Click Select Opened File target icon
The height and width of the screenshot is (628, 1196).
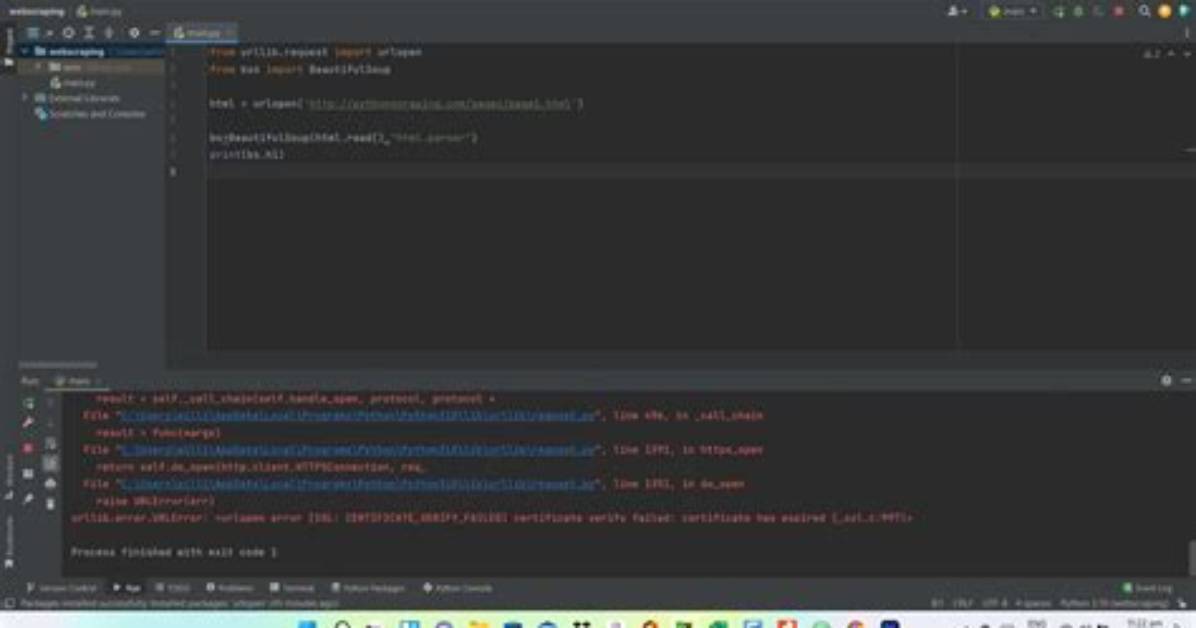69,33
